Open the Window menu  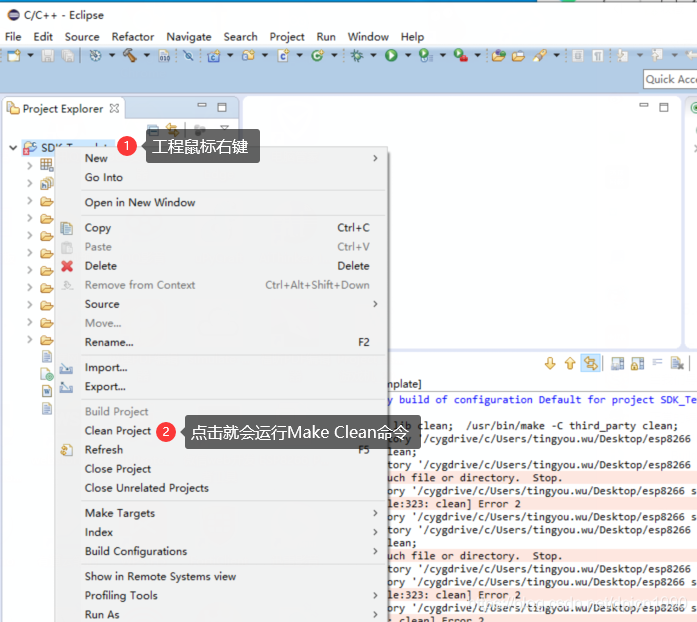point(368,37)
